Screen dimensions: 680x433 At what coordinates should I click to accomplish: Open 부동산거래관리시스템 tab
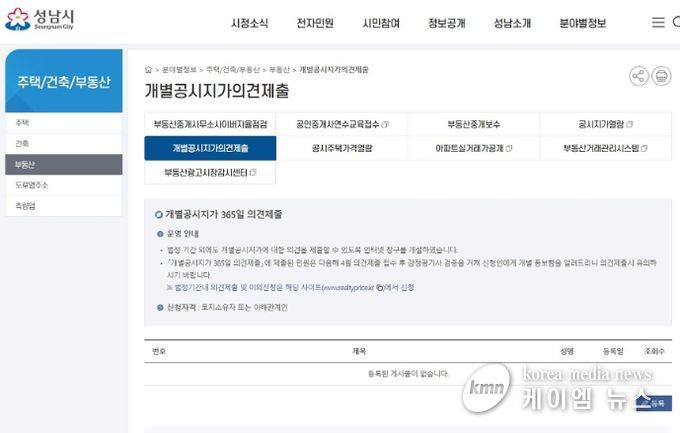click(x=605, y=148)
